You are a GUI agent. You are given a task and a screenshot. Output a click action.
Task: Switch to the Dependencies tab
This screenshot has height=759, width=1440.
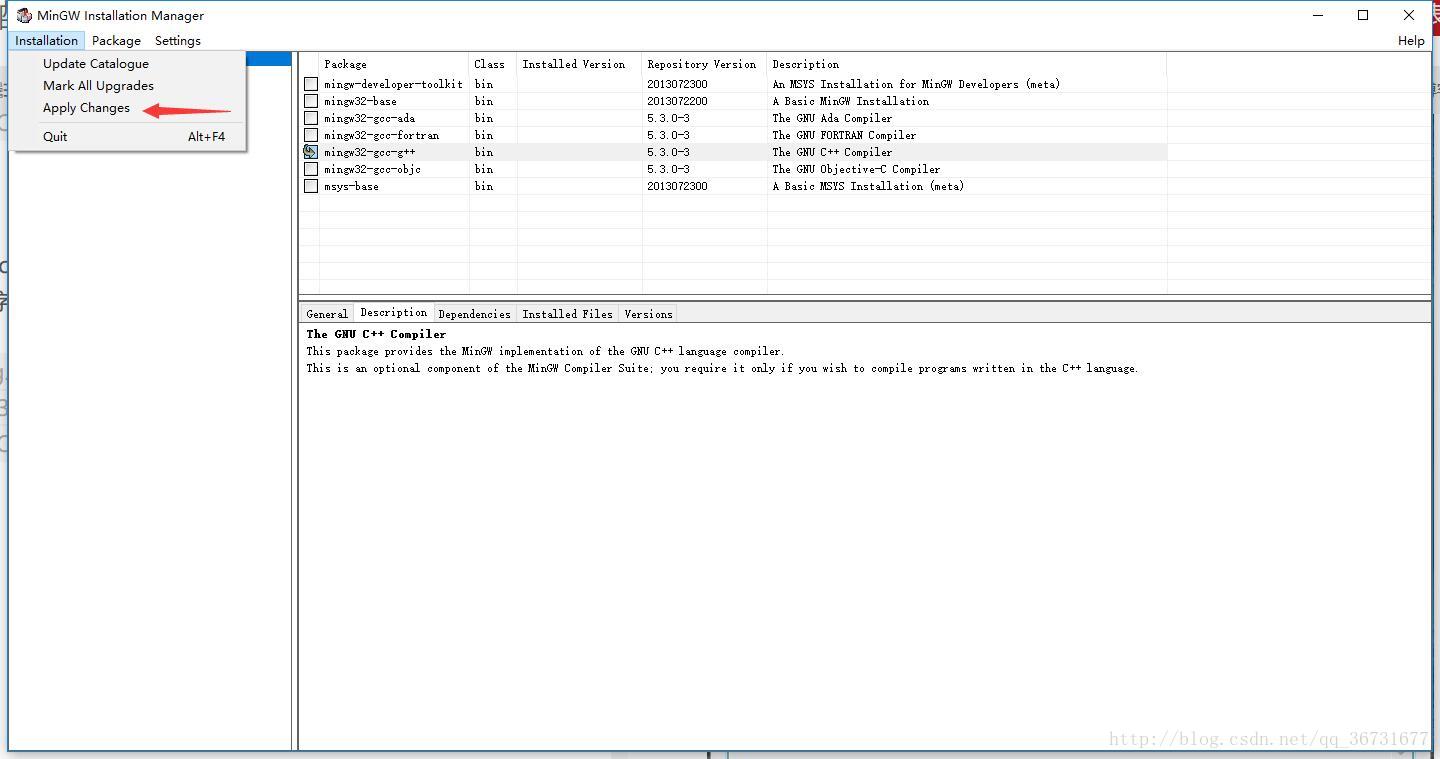tap(475, 314)
